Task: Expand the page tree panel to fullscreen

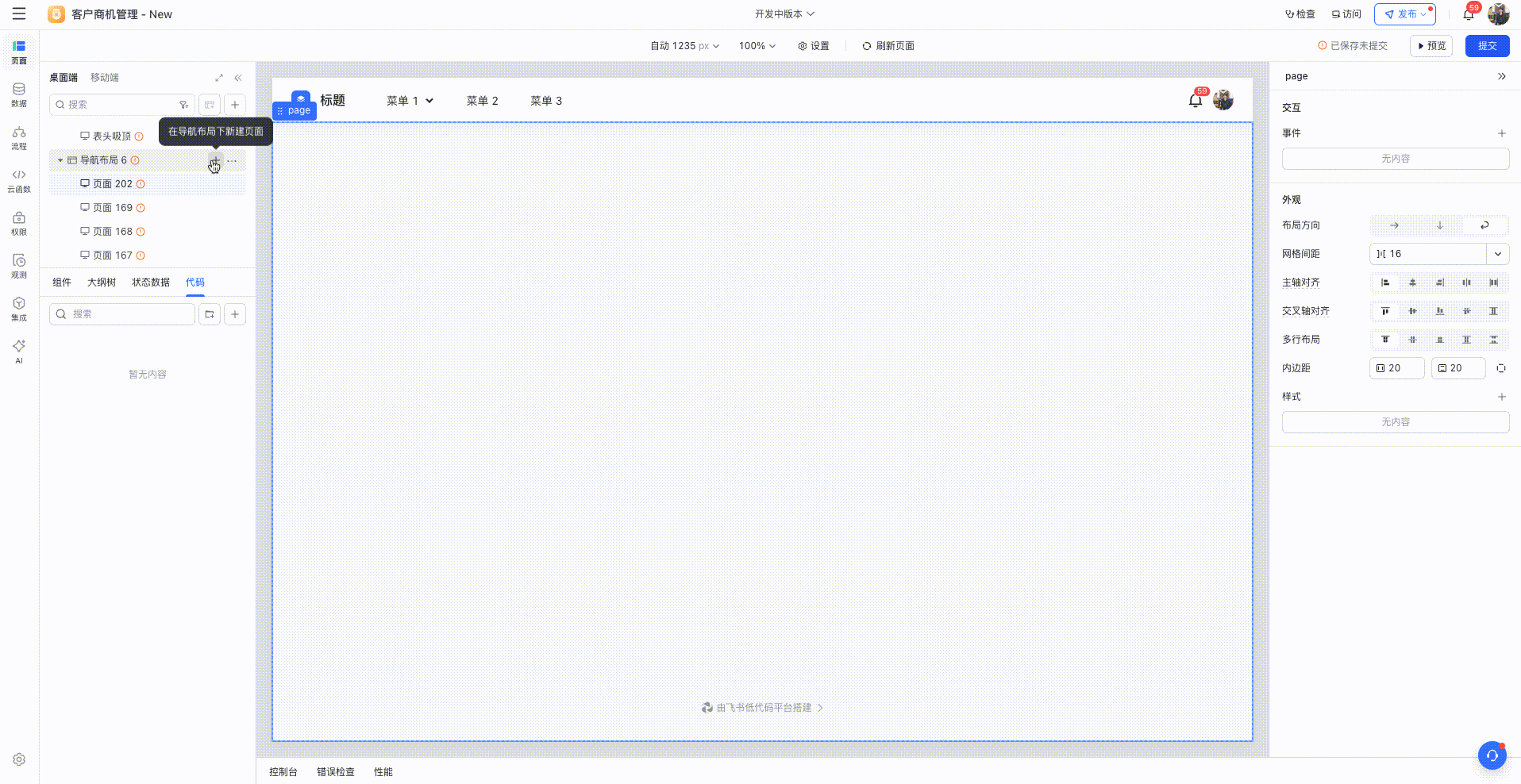Action: click(x=219, y=78)
